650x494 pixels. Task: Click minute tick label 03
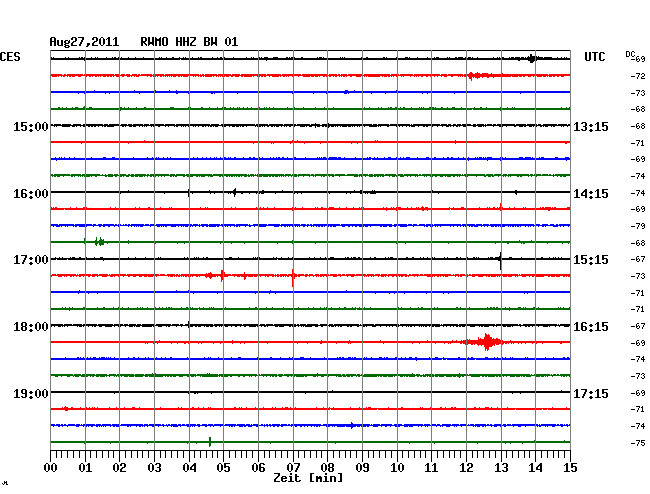(x=154, y=467)
